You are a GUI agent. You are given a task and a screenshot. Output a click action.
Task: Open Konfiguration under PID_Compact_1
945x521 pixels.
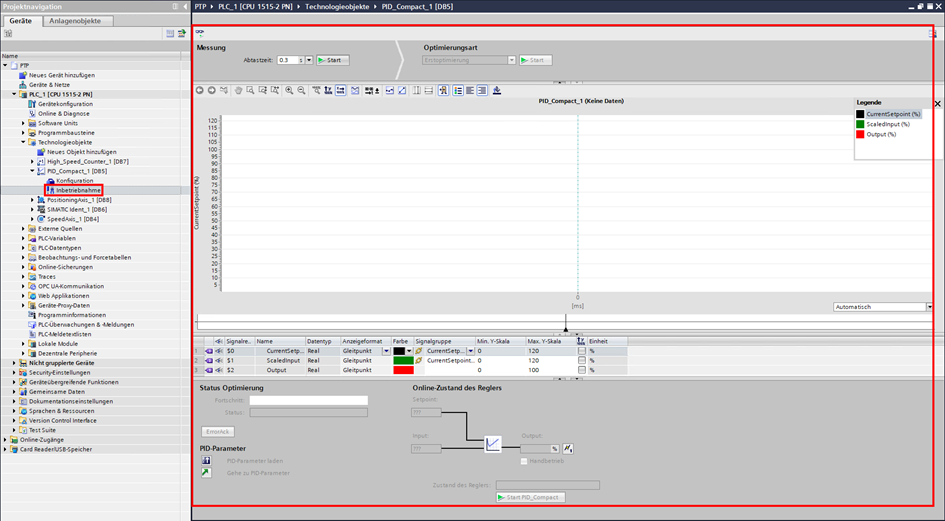[x=74, y=180]
